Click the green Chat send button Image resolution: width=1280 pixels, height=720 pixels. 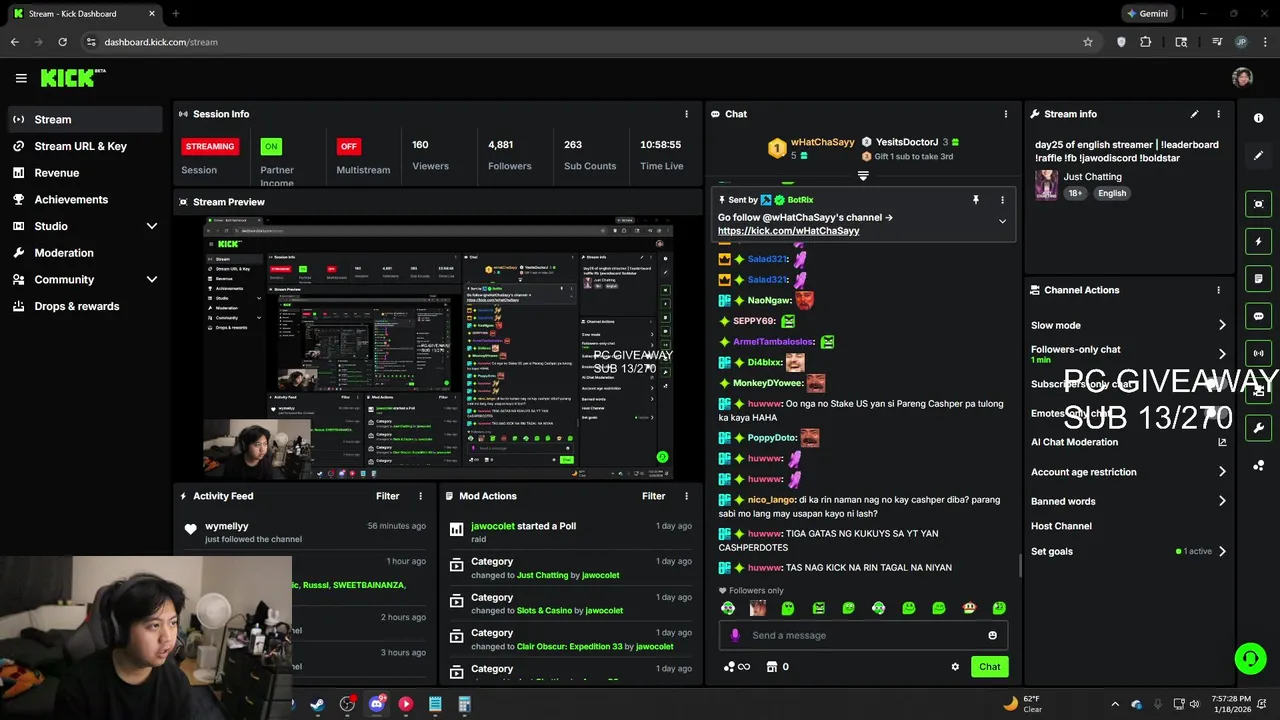click(x=989, y=667)
